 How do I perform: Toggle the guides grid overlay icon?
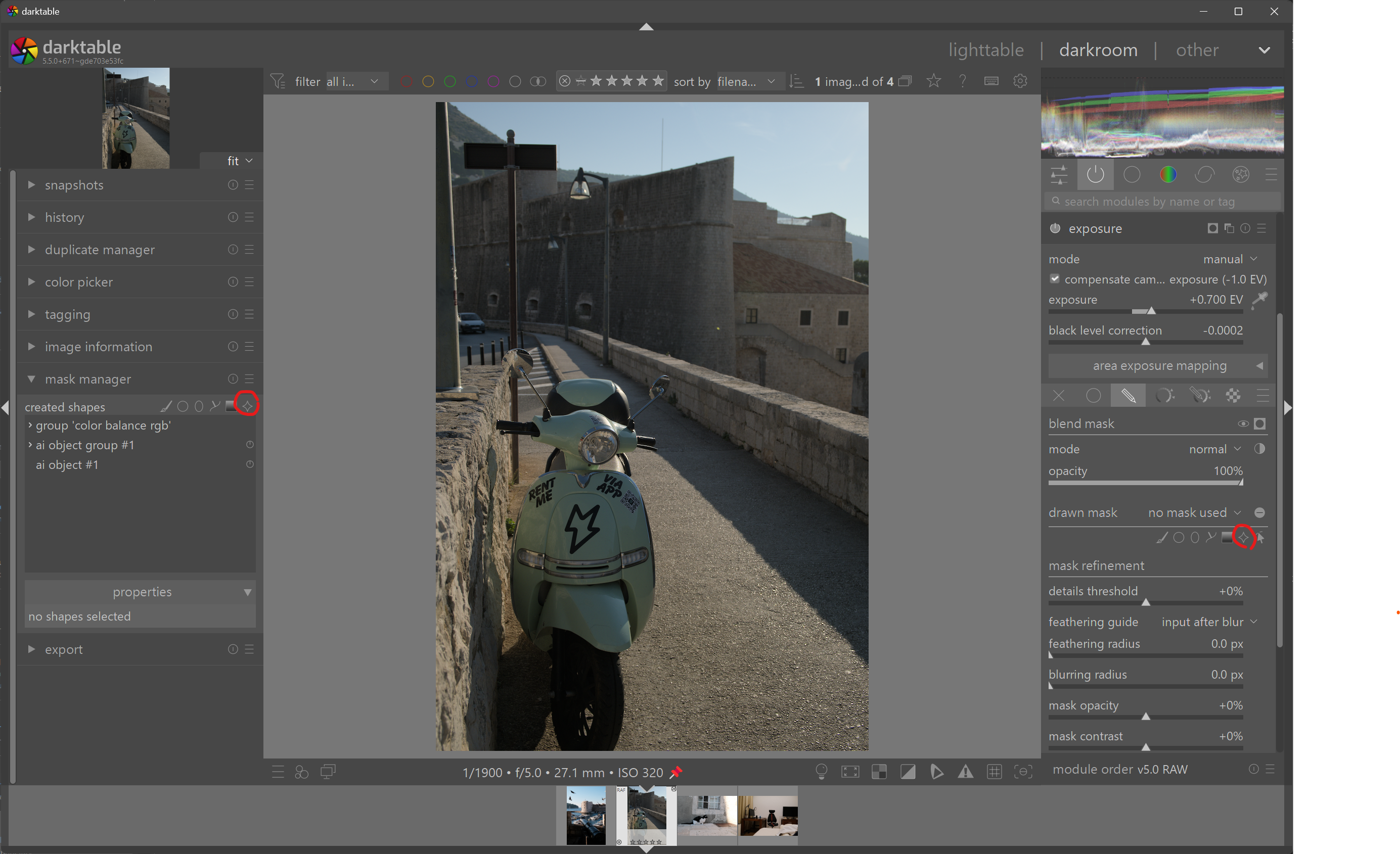(995, 772)
